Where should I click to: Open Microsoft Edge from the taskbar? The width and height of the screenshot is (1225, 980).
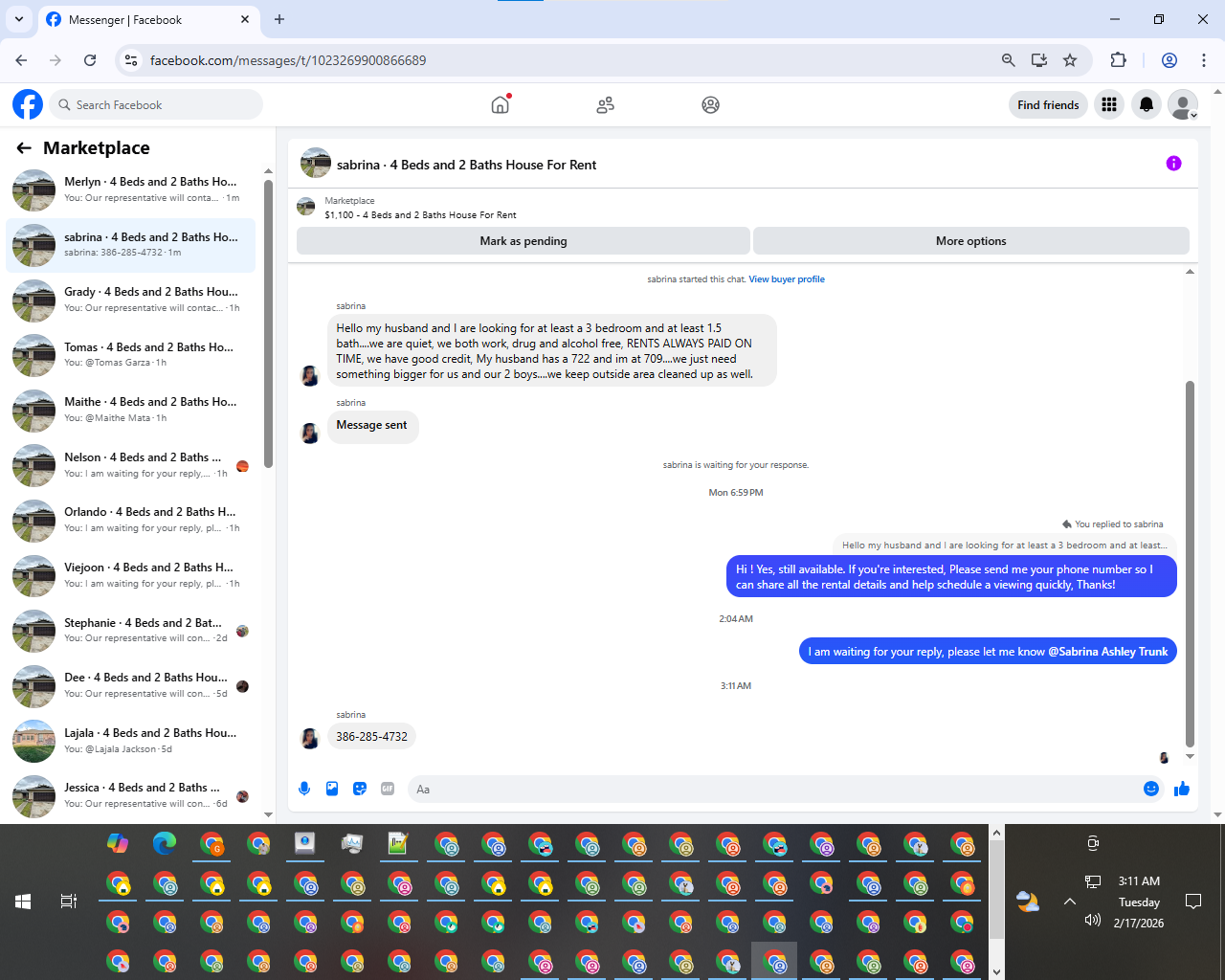coord(165,843)
